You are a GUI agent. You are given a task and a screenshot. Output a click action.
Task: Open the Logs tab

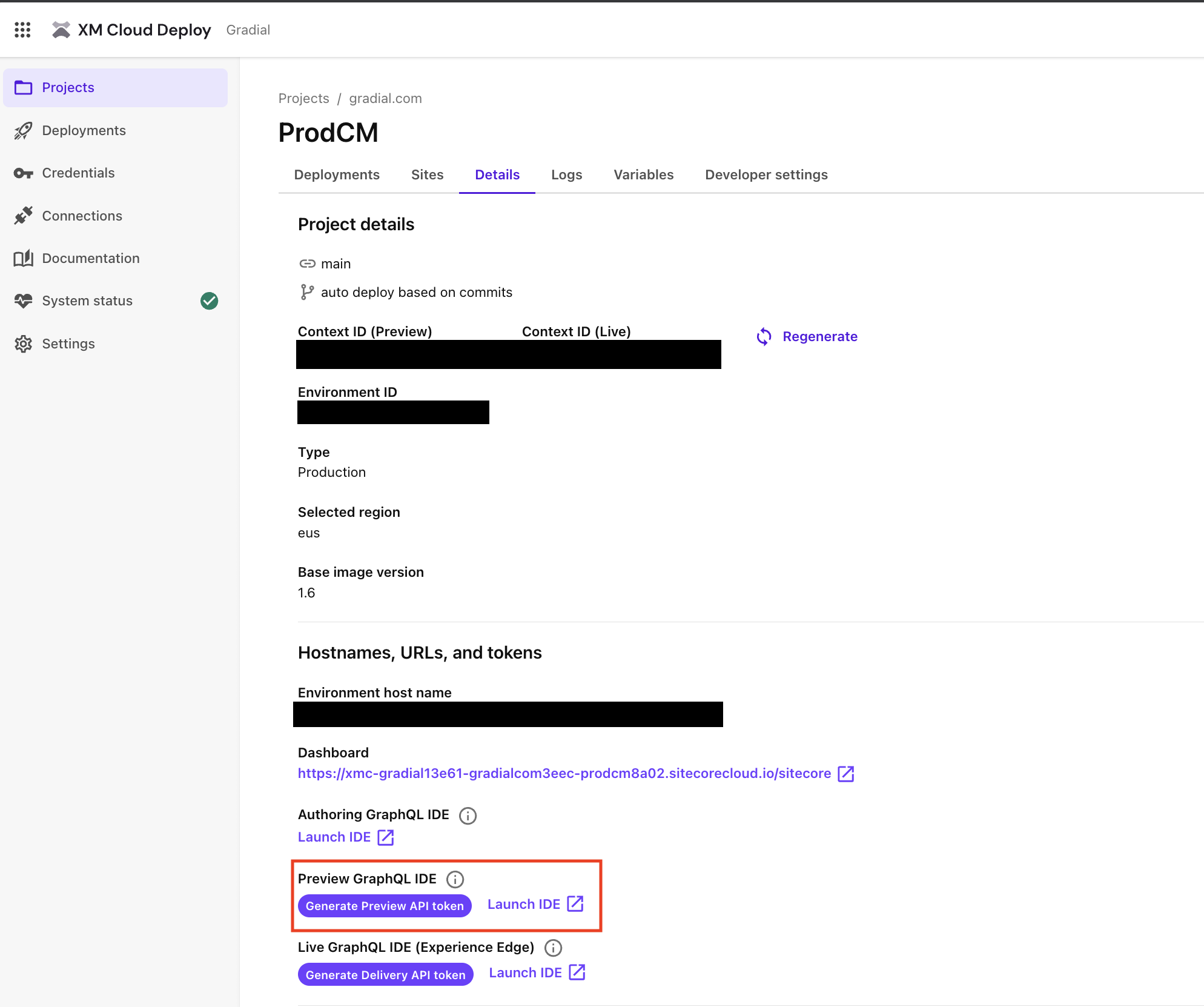[566, 174]
